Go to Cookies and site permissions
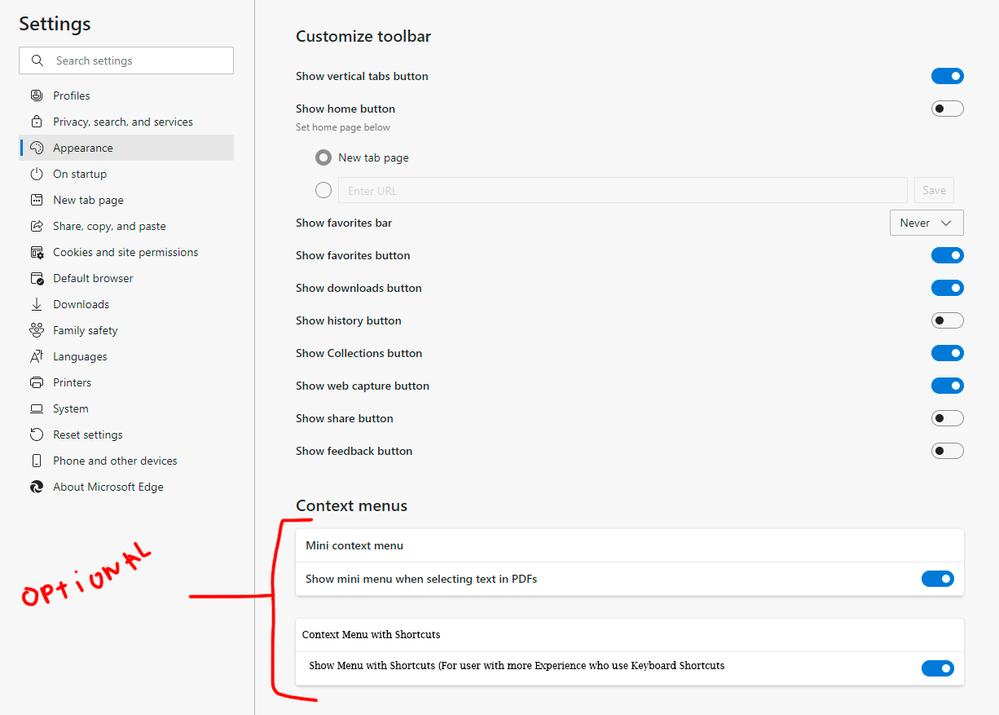The width and height of the screenshot is (999, 715). point(125,252)
